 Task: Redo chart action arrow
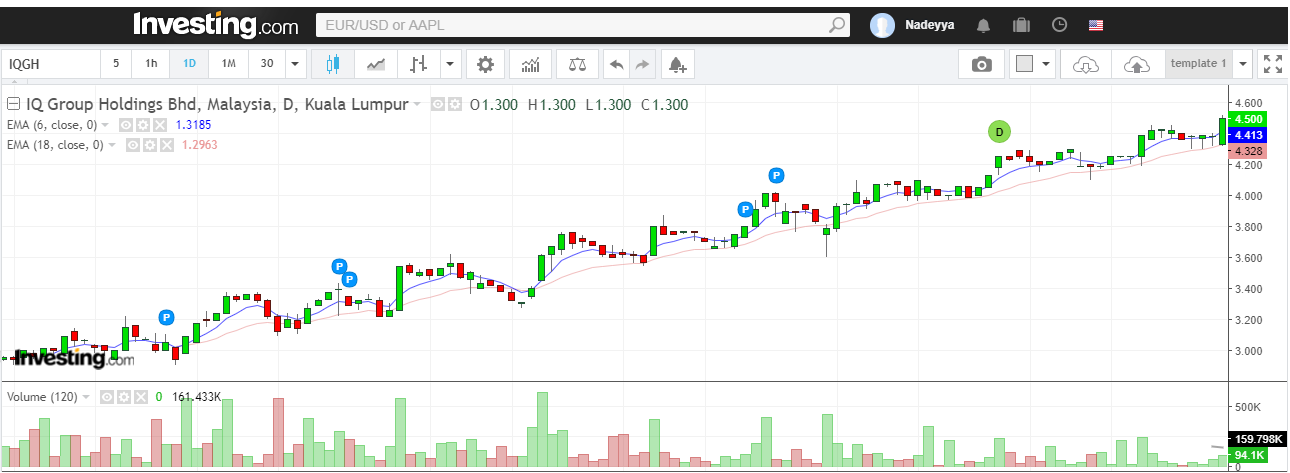(643, 64)
